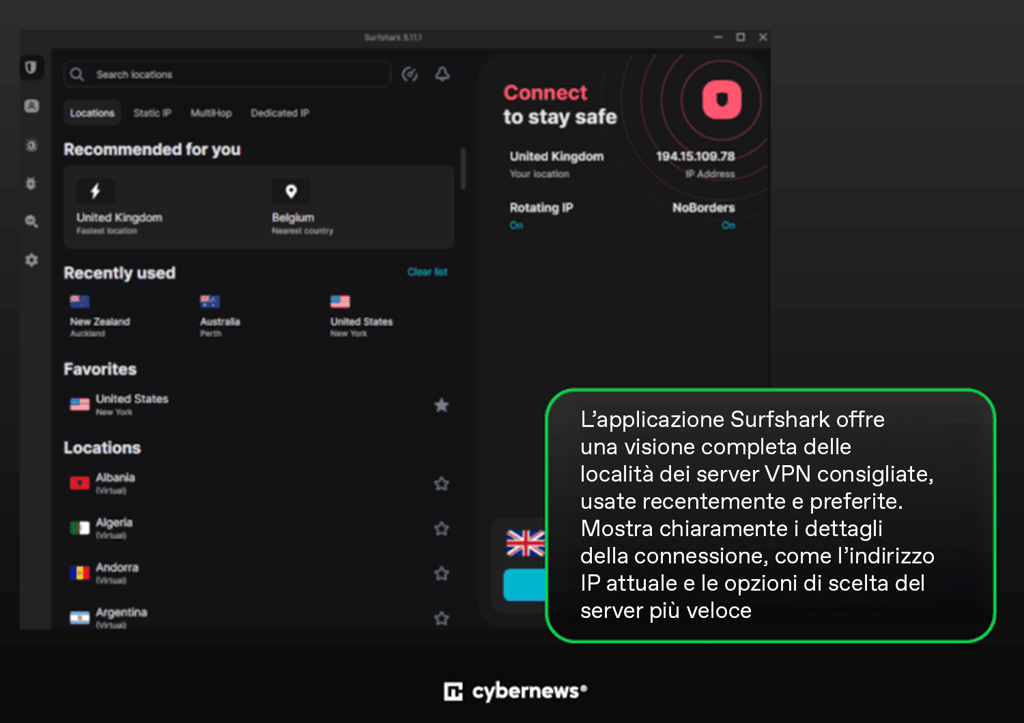Select Albania (Virtual) location name
This screenshot has height=723, width=1024.
click(116, 483)
